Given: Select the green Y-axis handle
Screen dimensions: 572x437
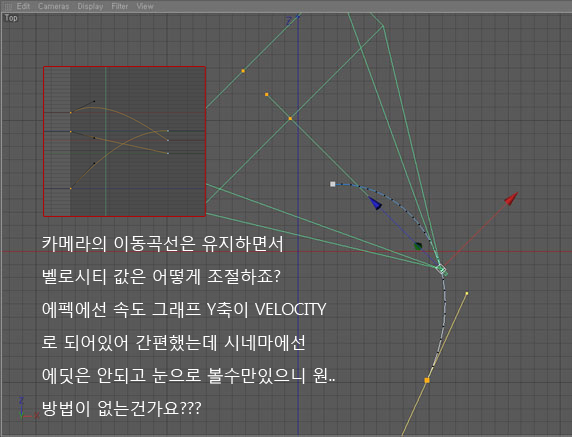Looking at the screenshot, I should tap(418, 247).
